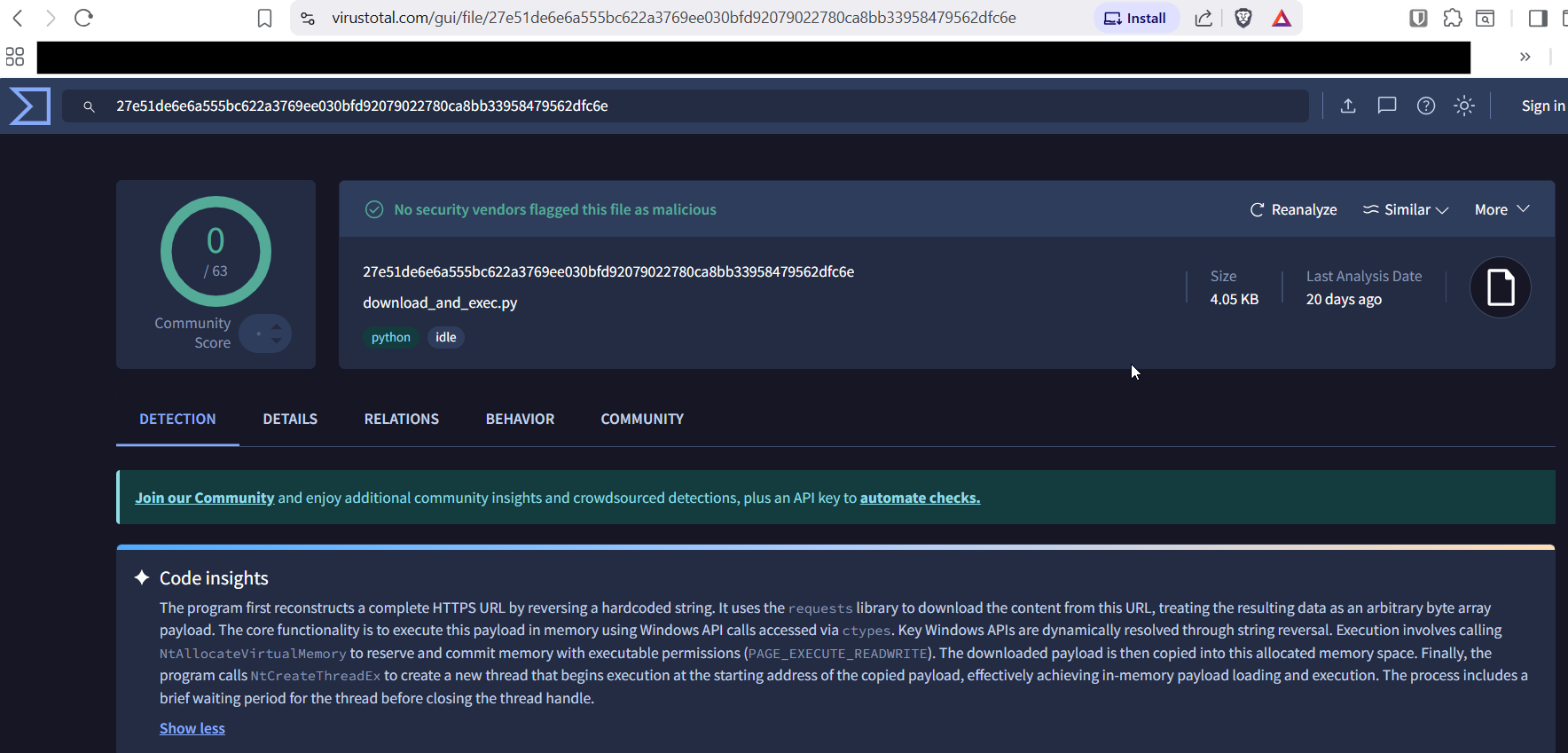The image size is (1568, 753).
Task: Open Brave Rewards triangle icon
Action: (1282, 18)
